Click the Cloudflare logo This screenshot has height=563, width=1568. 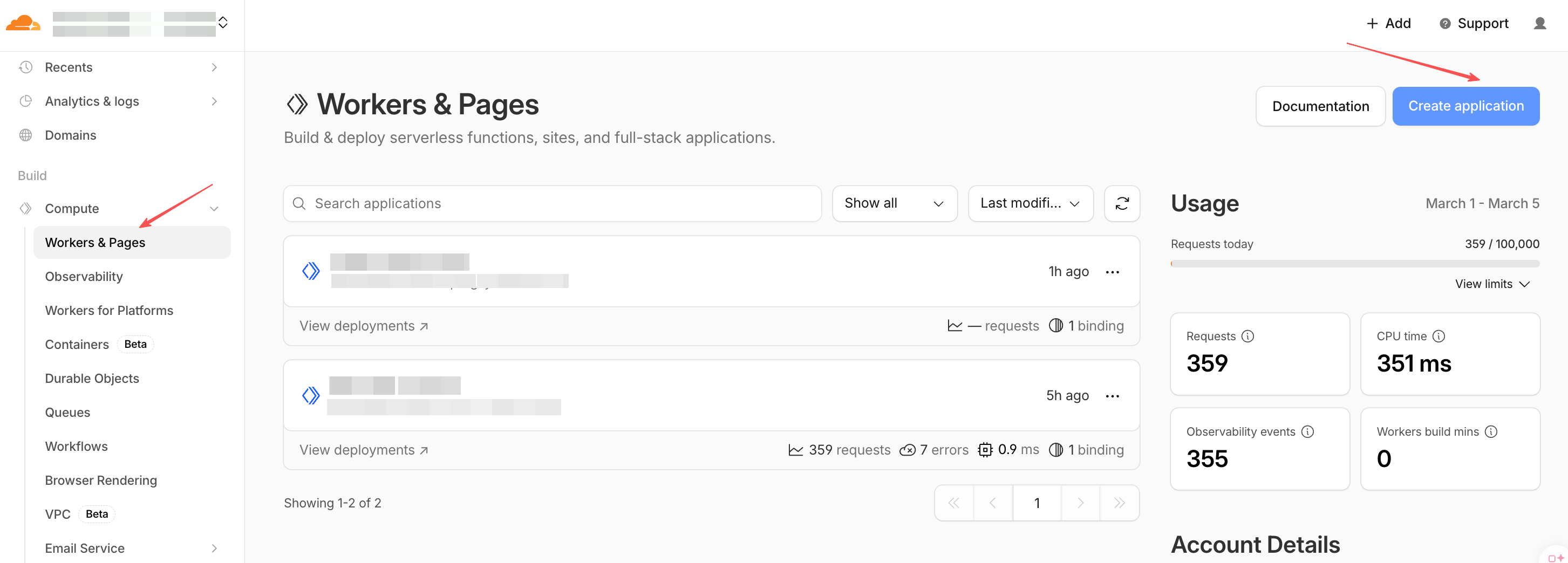point(23,23)
